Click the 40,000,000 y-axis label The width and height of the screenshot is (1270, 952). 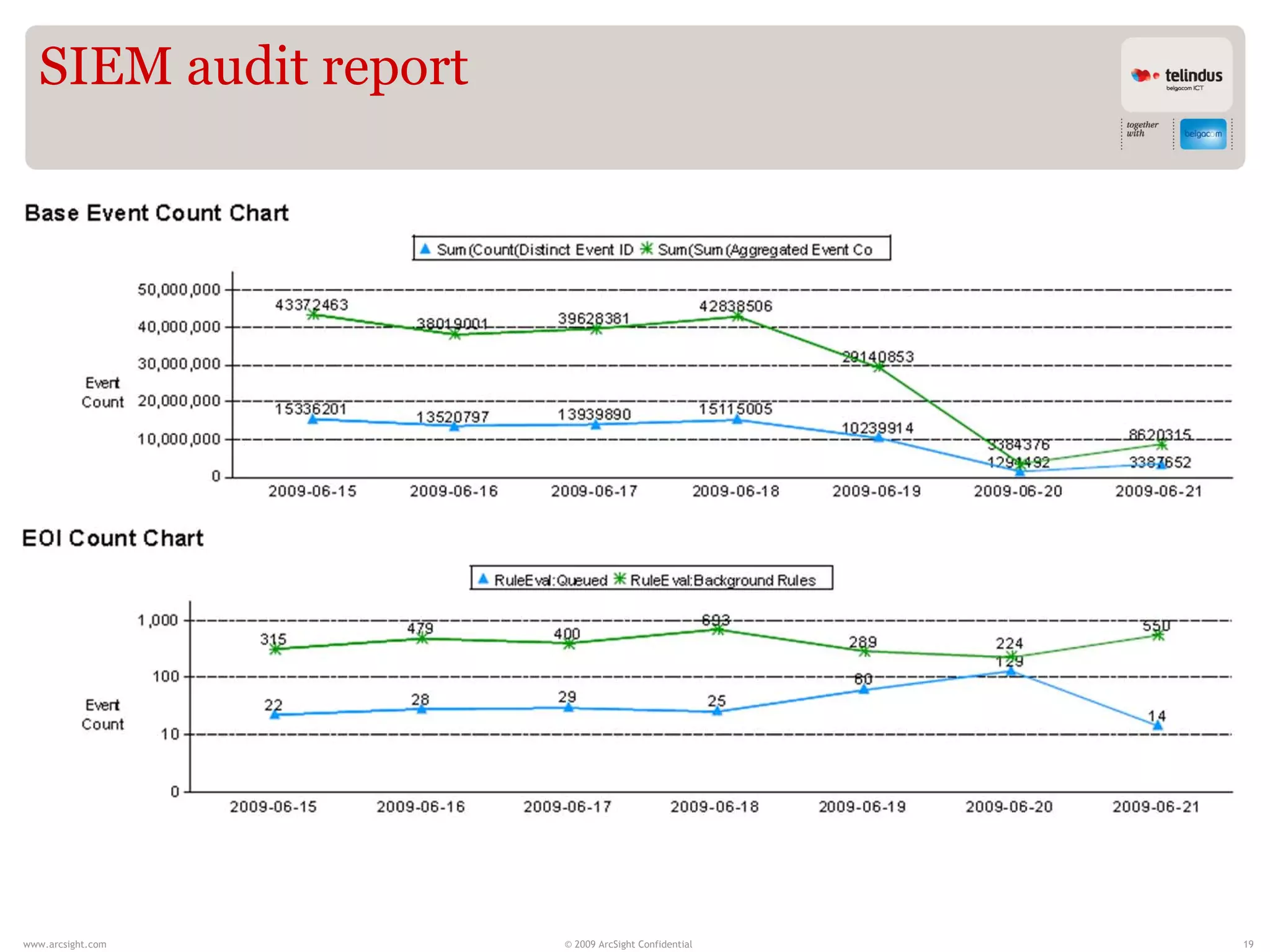point(179,327)
